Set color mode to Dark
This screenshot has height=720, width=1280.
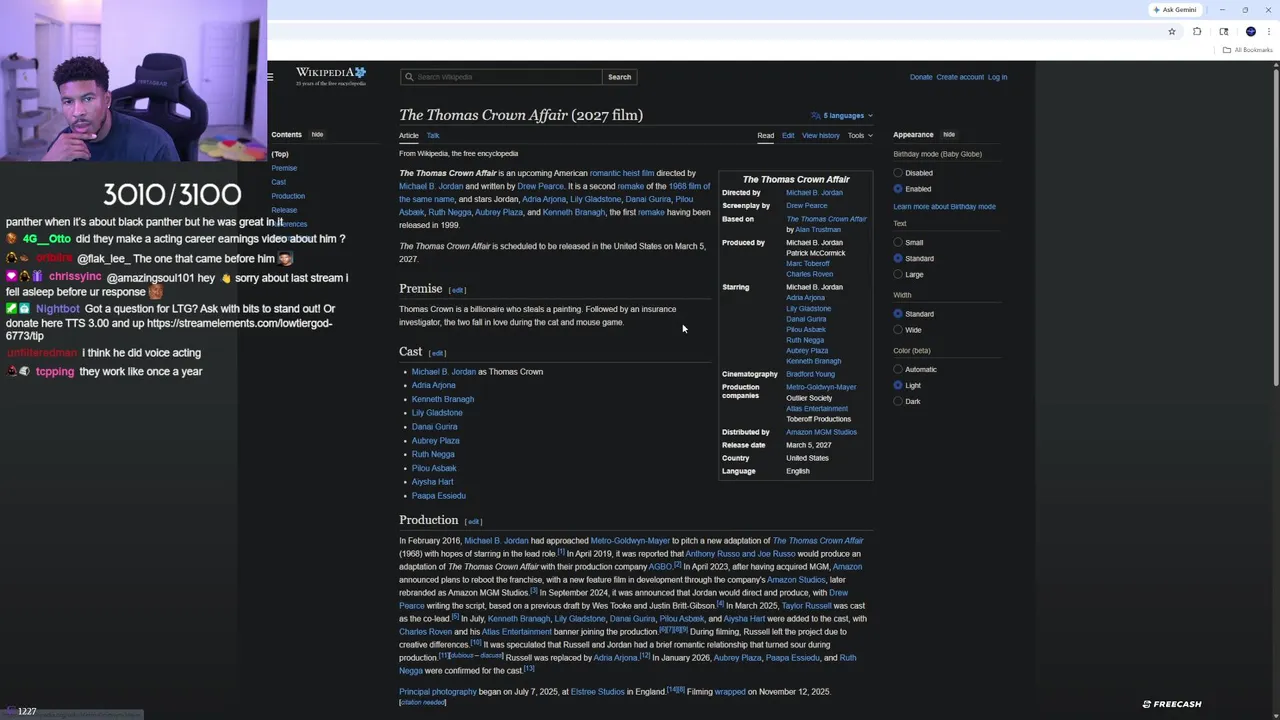[x=898, y=402]
